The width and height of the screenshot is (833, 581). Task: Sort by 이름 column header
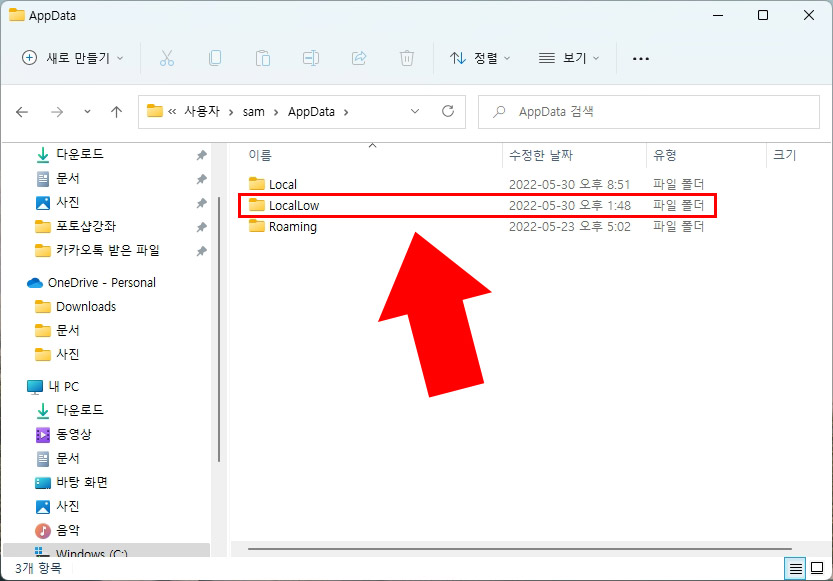pyautogui.click(x=260, y=155)
